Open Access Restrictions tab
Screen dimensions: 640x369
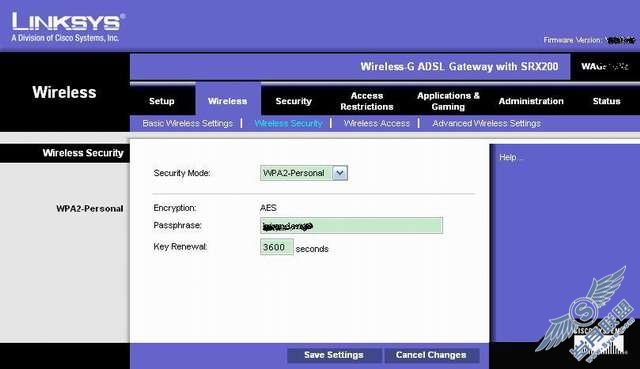pos(367,101)
